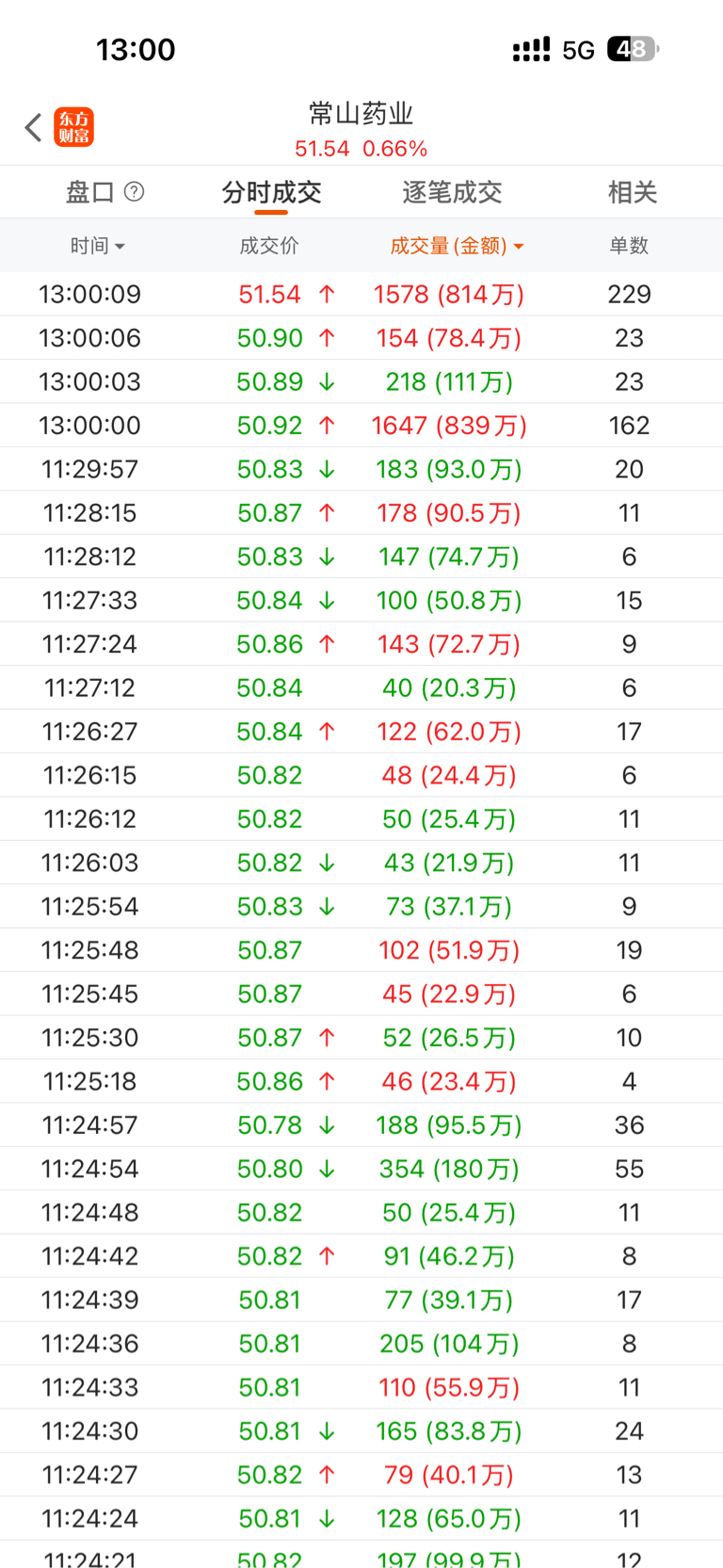Select the 分时成交 tab
Image resolution: width=723 pixels, height=1568 pixels.
point(271,193)
